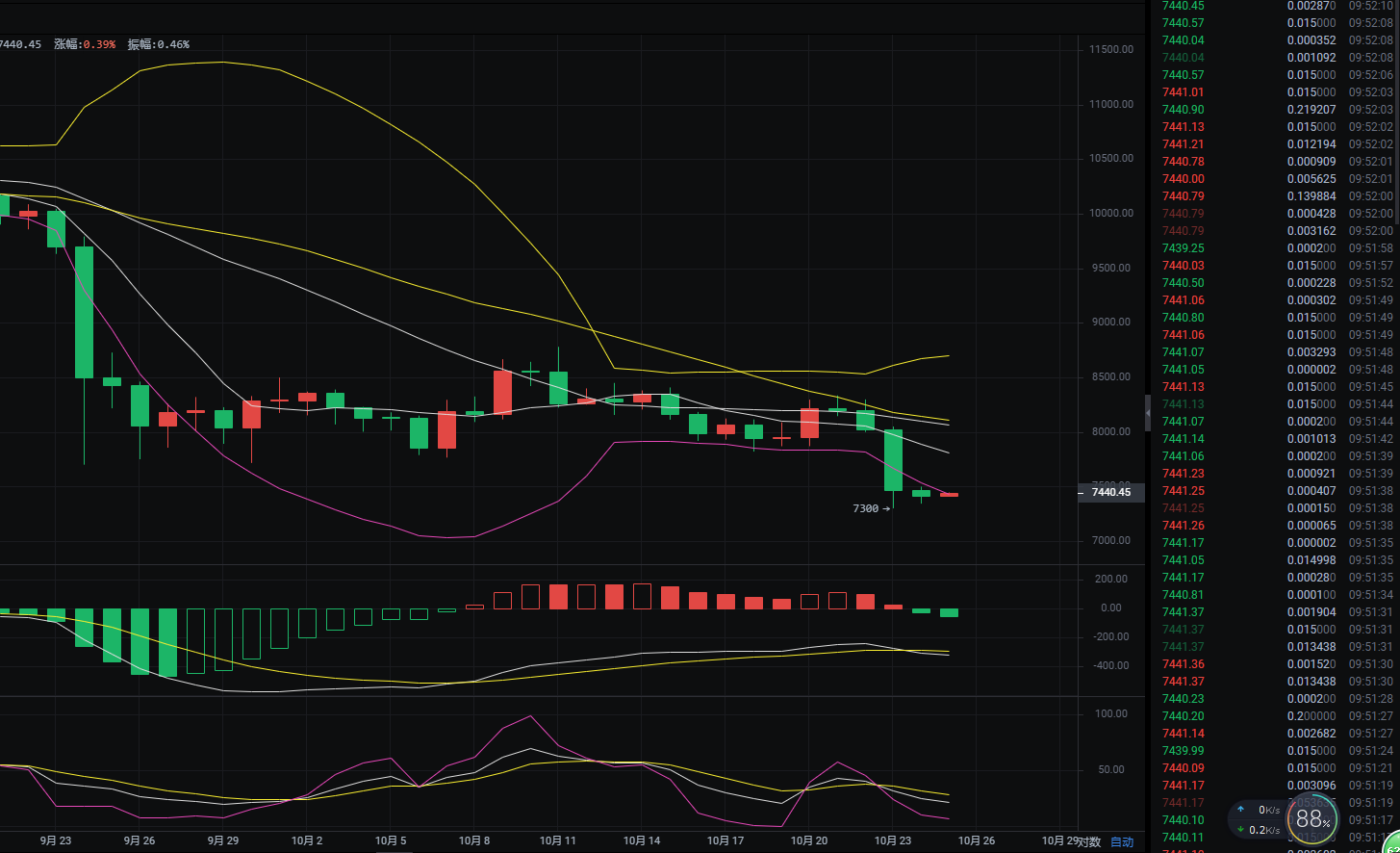This screenshot has height=853, width=1400.
Task: Collapse the trades side panel handle
Action: pos(1147,412)
